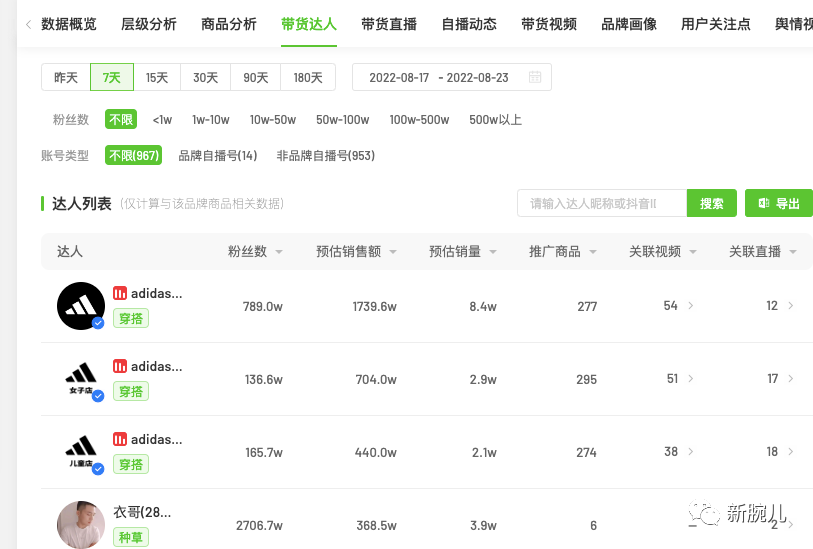
Task: Switch to 带货达人 tab
Action: click(309, 24)
